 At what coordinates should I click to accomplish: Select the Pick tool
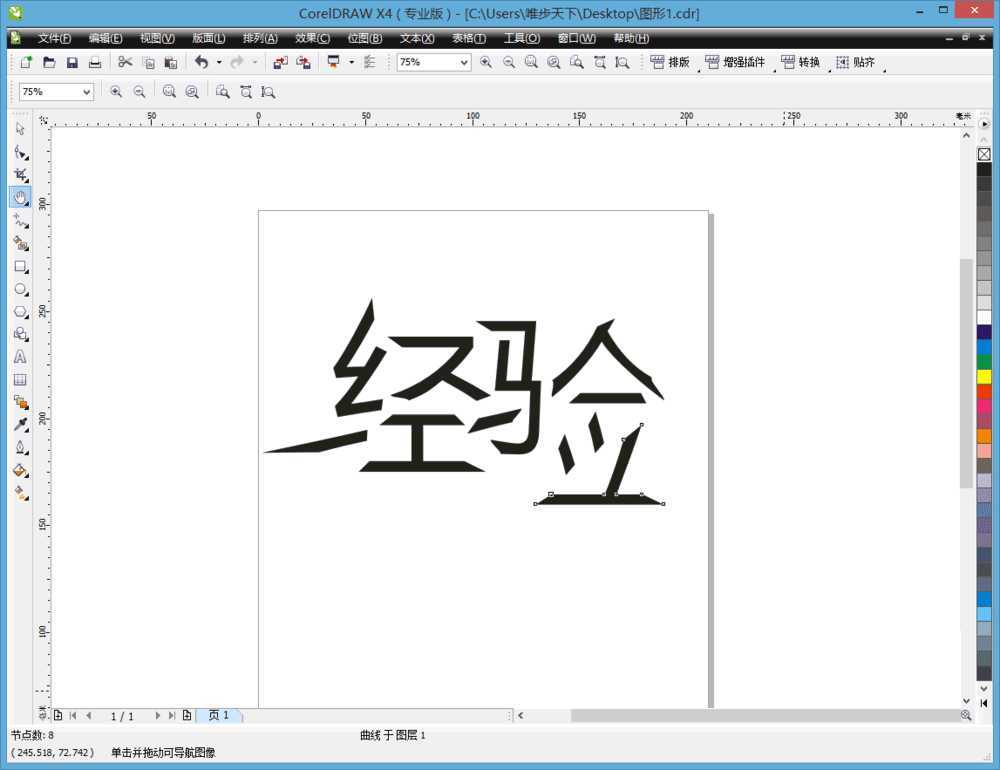pyautogui.click(x=20, y=128)
